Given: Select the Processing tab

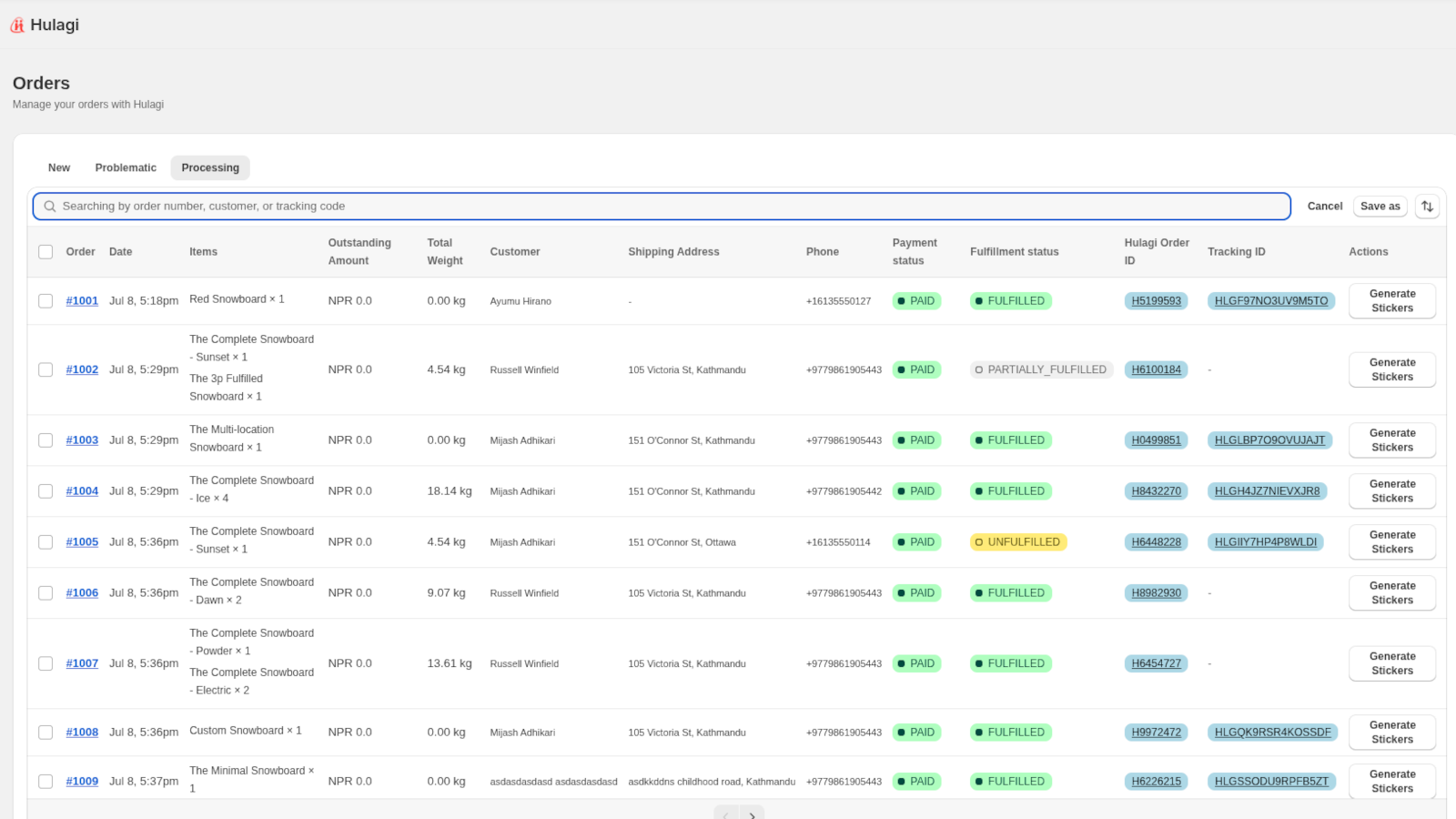Looking at the screenshot, I should pos(210,168).
